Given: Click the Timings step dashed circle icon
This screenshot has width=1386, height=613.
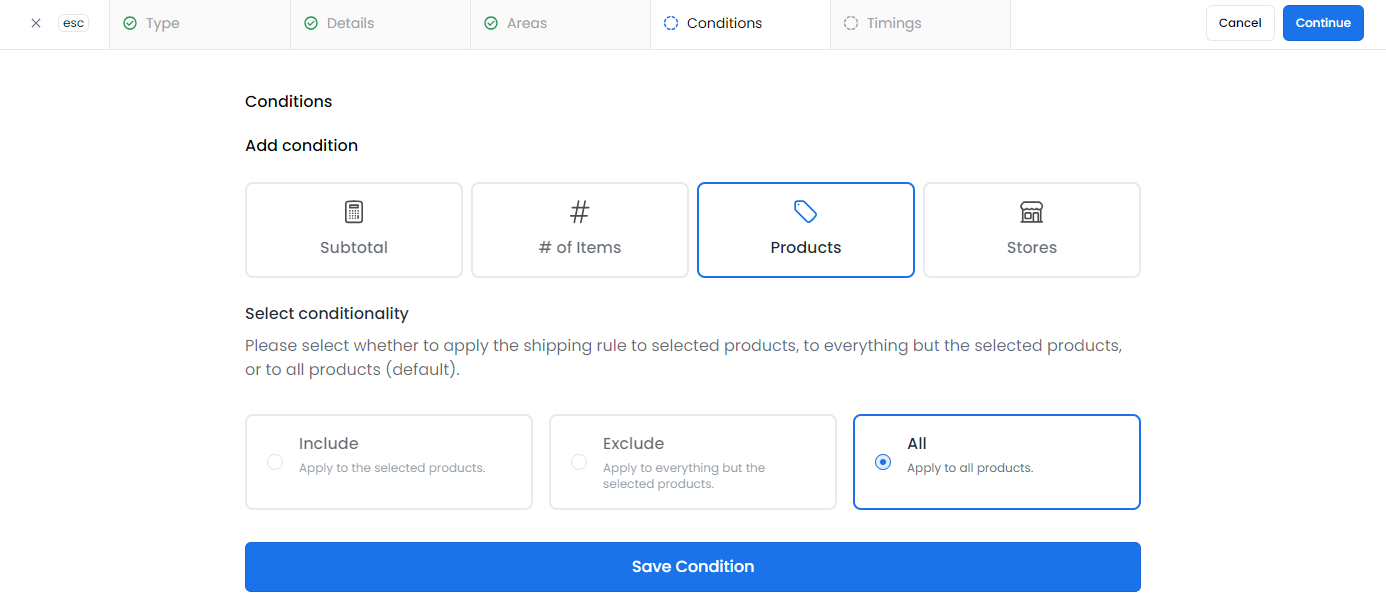Looking at the screenshot, I should 851,23.
